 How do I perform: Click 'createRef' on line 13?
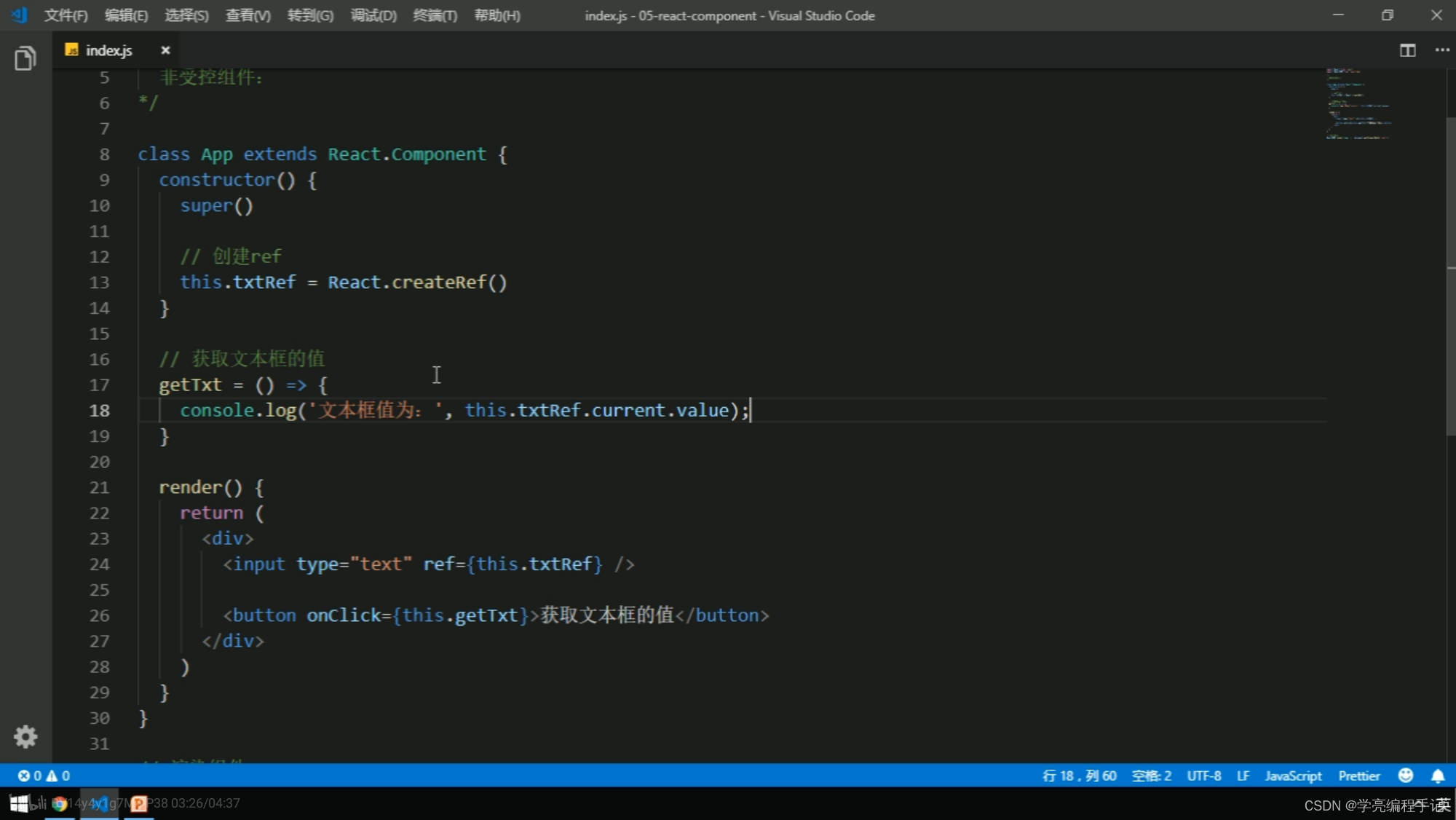click(x=439, y=283)
